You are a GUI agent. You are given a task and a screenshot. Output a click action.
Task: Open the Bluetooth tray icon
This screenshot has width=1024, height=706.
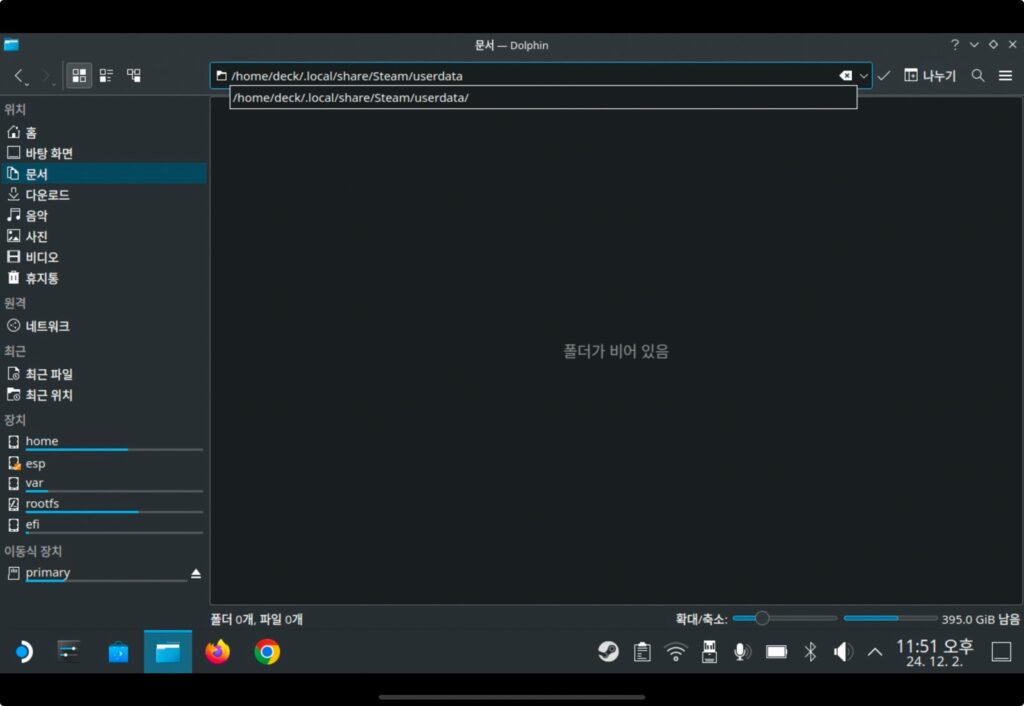coord(810,652)
